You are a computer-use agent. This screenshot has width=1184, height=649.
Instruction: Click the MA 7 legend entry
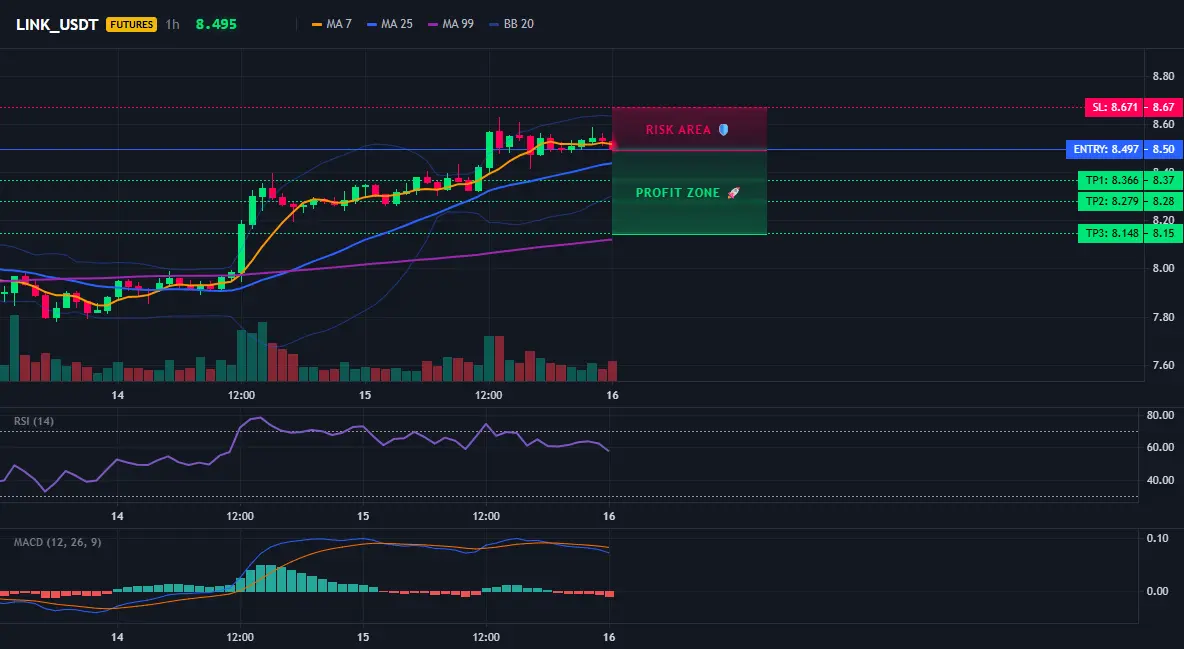(x=332, y=24)
